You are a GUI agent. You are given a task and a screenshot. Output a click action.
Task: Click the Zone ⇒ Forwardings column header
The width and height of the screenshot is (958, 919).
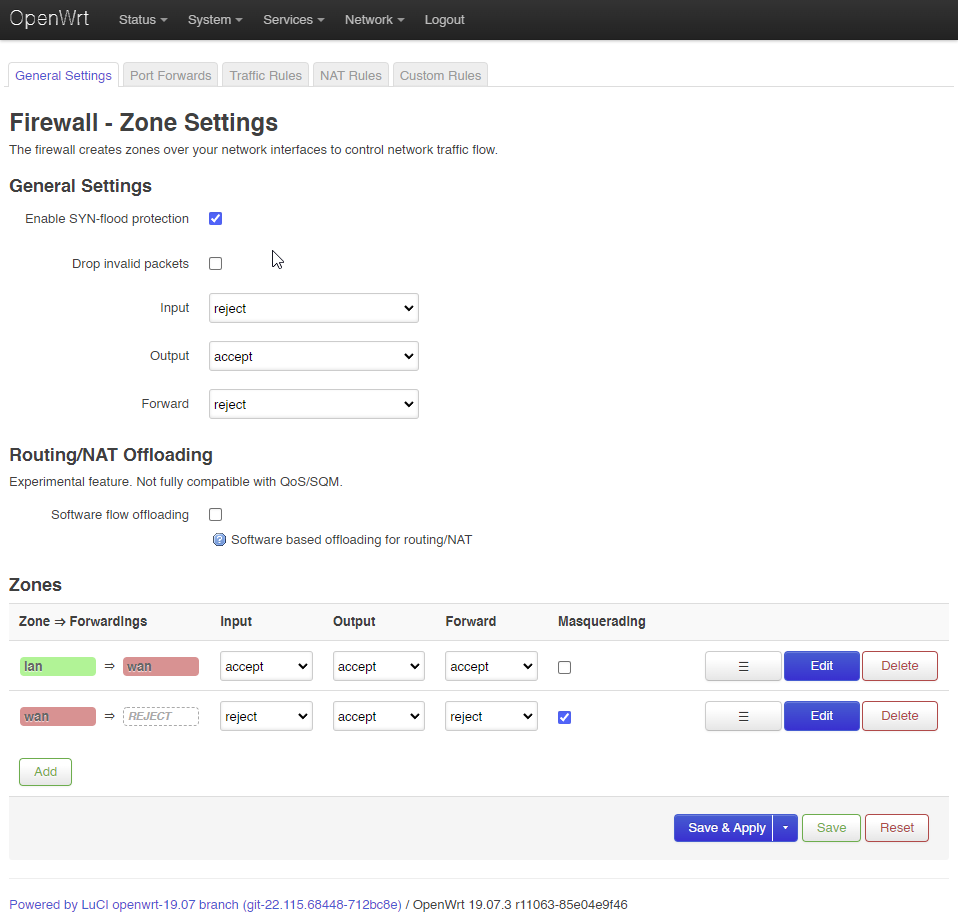tap(83, 621)
